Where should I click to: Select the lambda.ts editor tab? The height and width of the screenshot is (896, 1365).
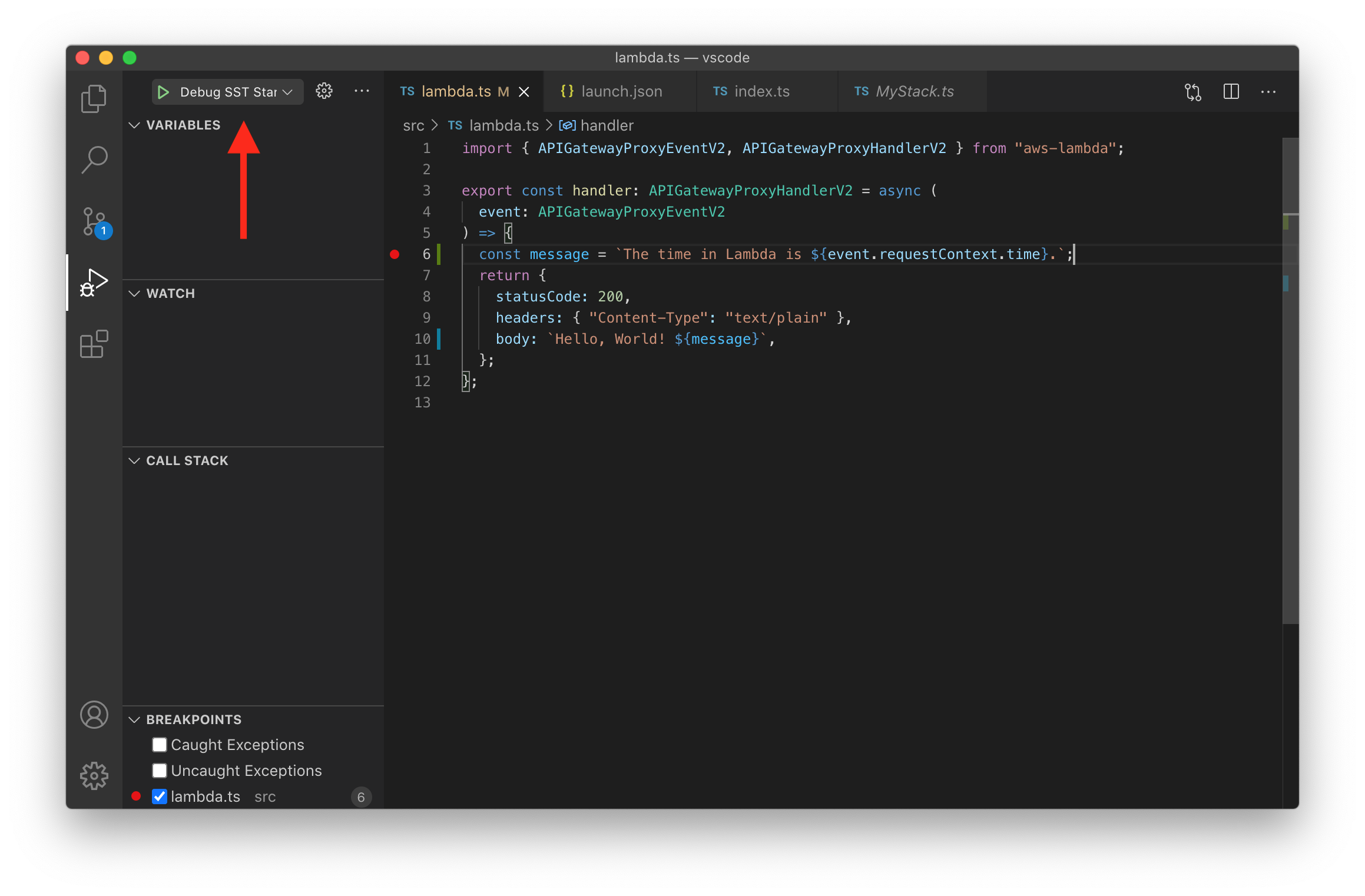[x=455, y=90]
